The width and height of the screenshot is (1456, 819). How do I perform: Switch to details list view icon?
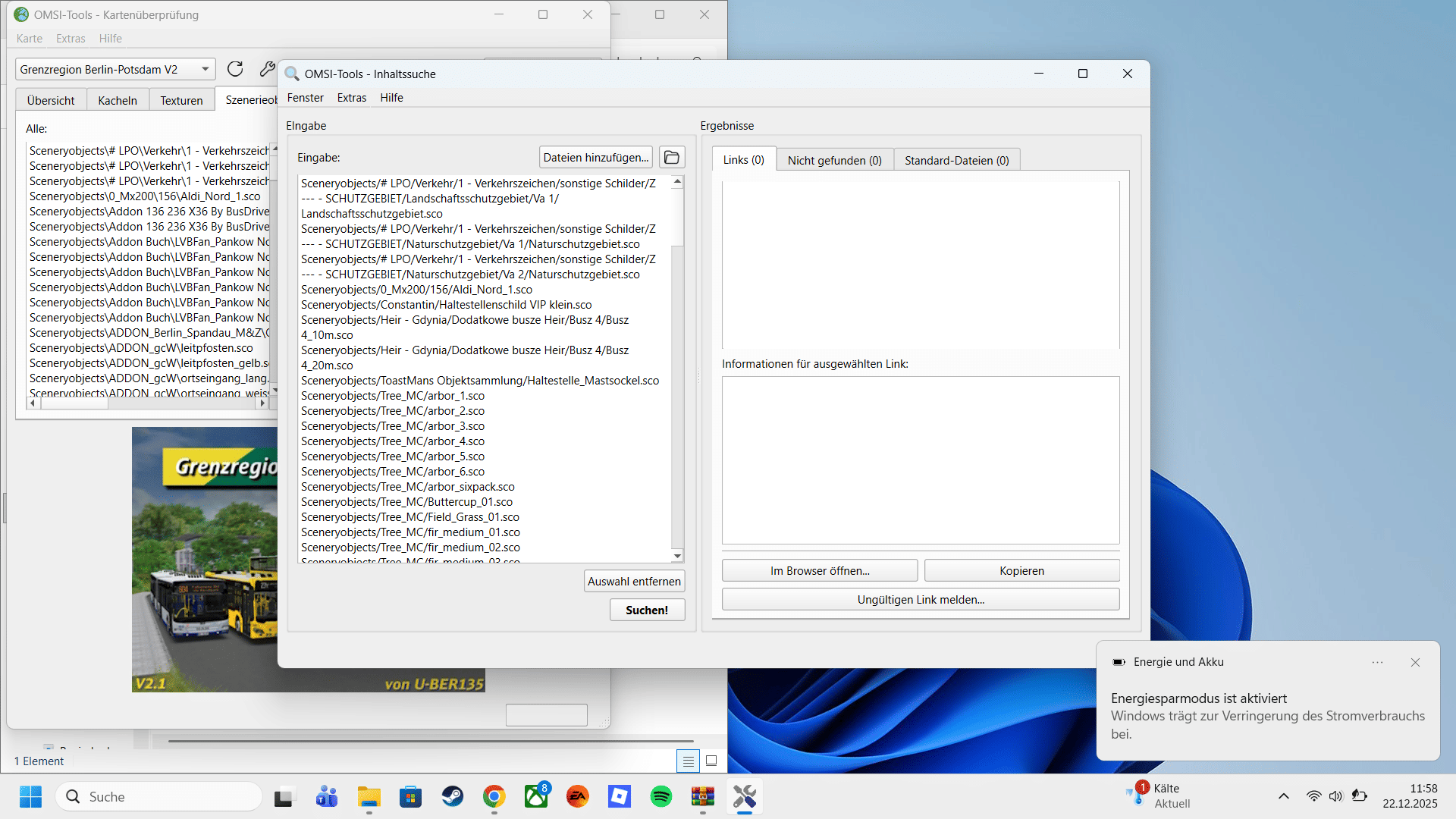[688, 761]
